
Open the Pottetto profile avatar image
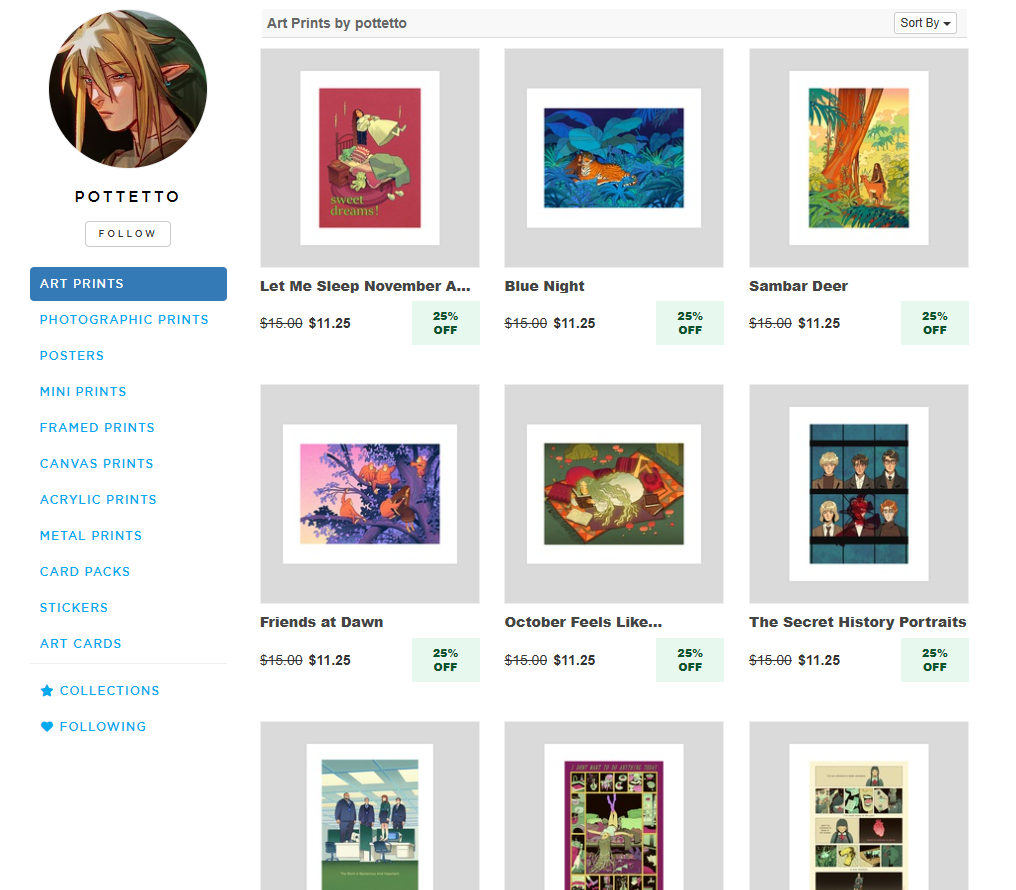pyautogui.click(x=128, y=89)
